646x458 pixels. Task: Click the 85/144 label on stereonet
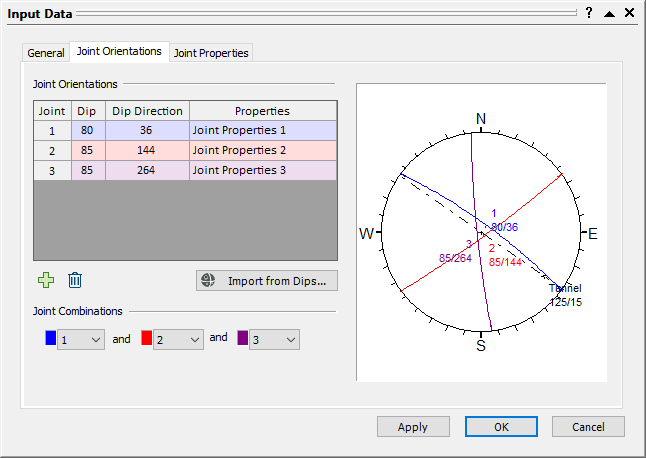coord(506,262)
